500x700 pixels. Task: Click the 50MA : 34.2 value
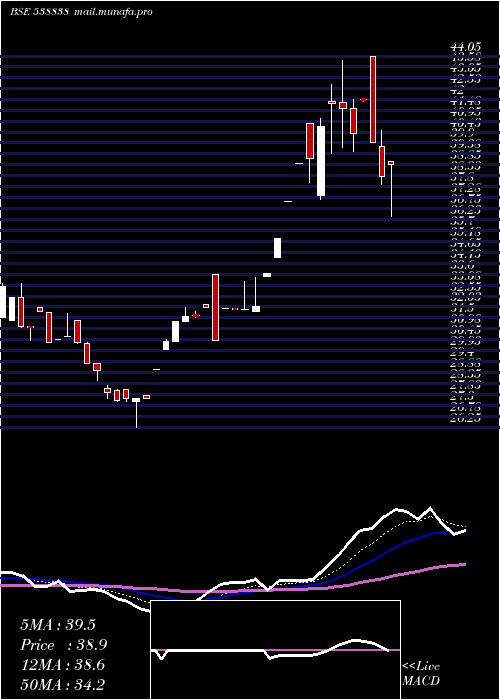(62, 684)
